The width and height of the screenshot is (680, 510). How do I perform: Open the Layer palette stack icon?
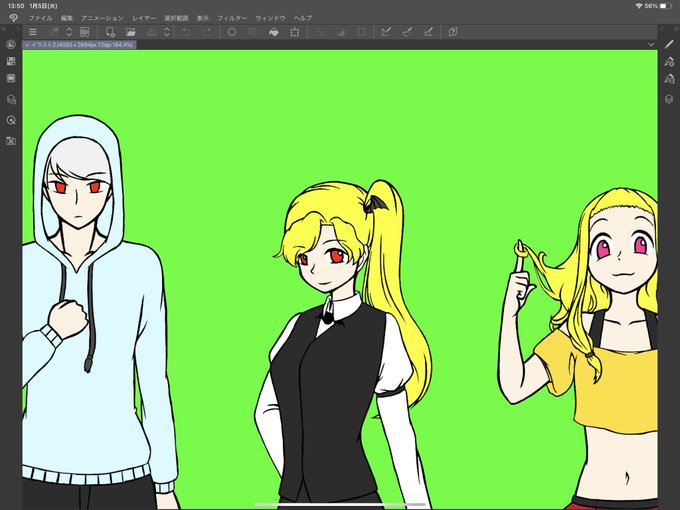click(669, 99)
